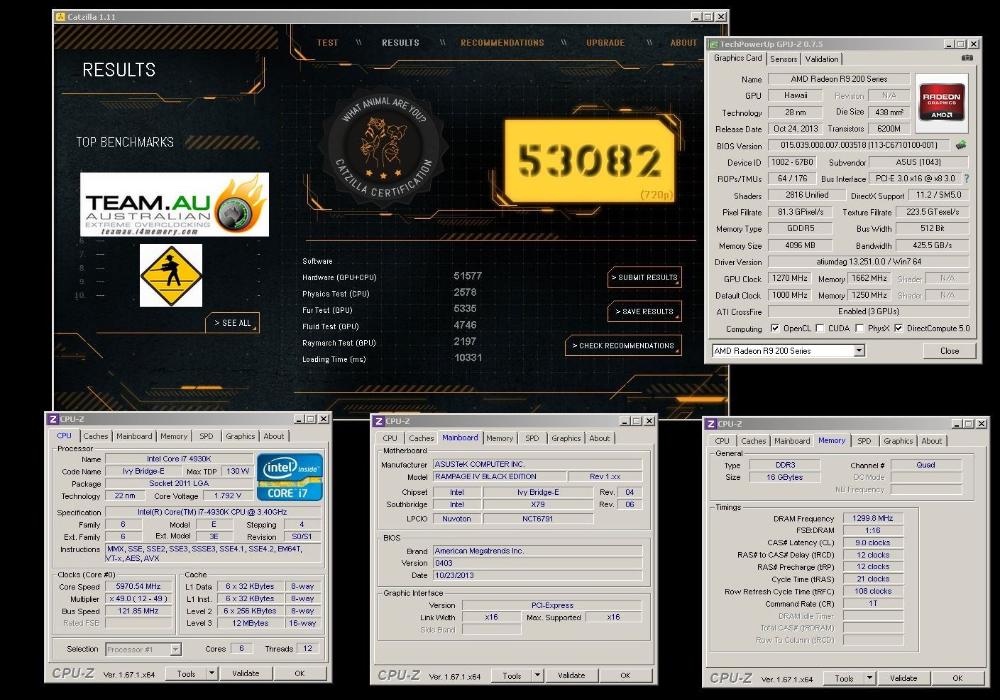This screenshot has width=1000, height=700.
Task: Click the ATI CrossFire Enabled (3 GPUs) field
Action: coord(868,312)
